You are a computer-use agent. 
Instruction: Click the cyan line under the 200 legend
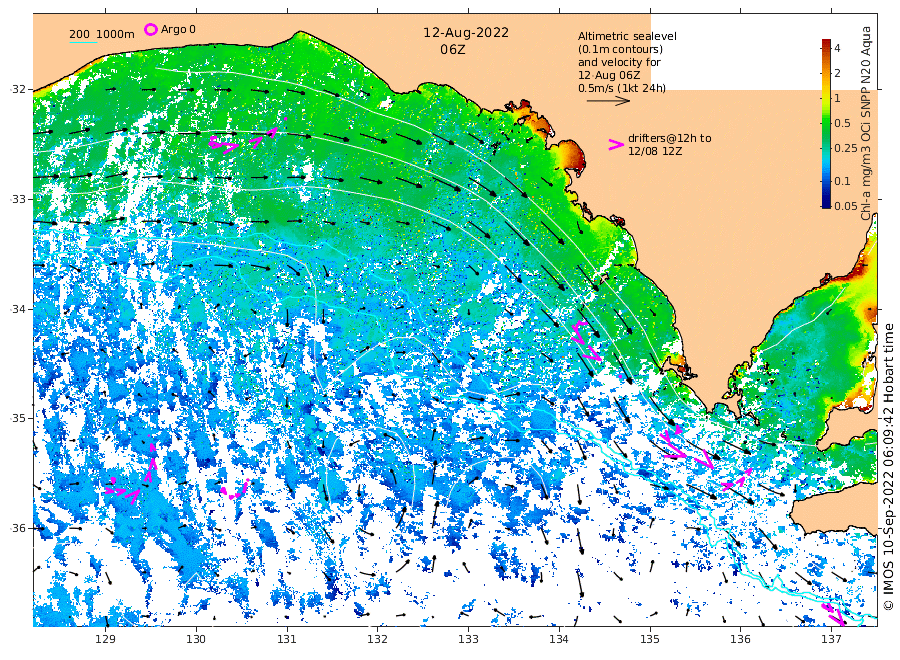coord(83,42)
